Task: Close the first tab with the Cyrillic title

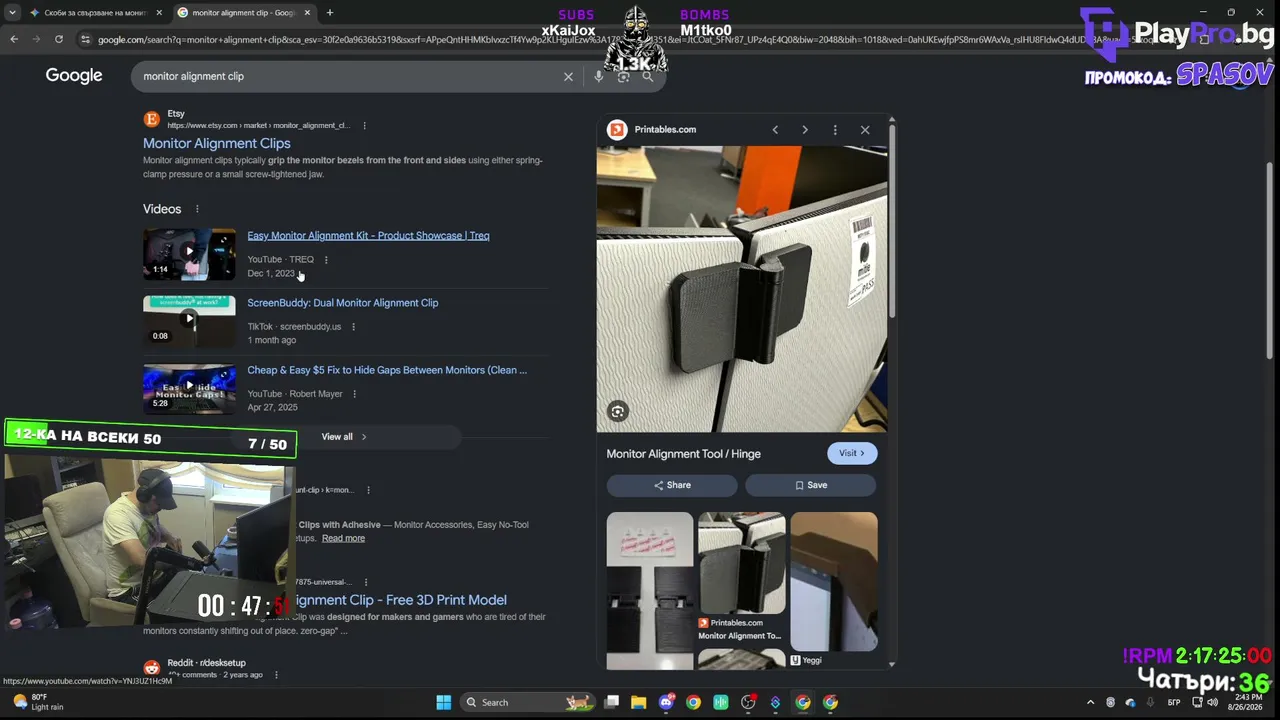Action: tap(159, 13)
